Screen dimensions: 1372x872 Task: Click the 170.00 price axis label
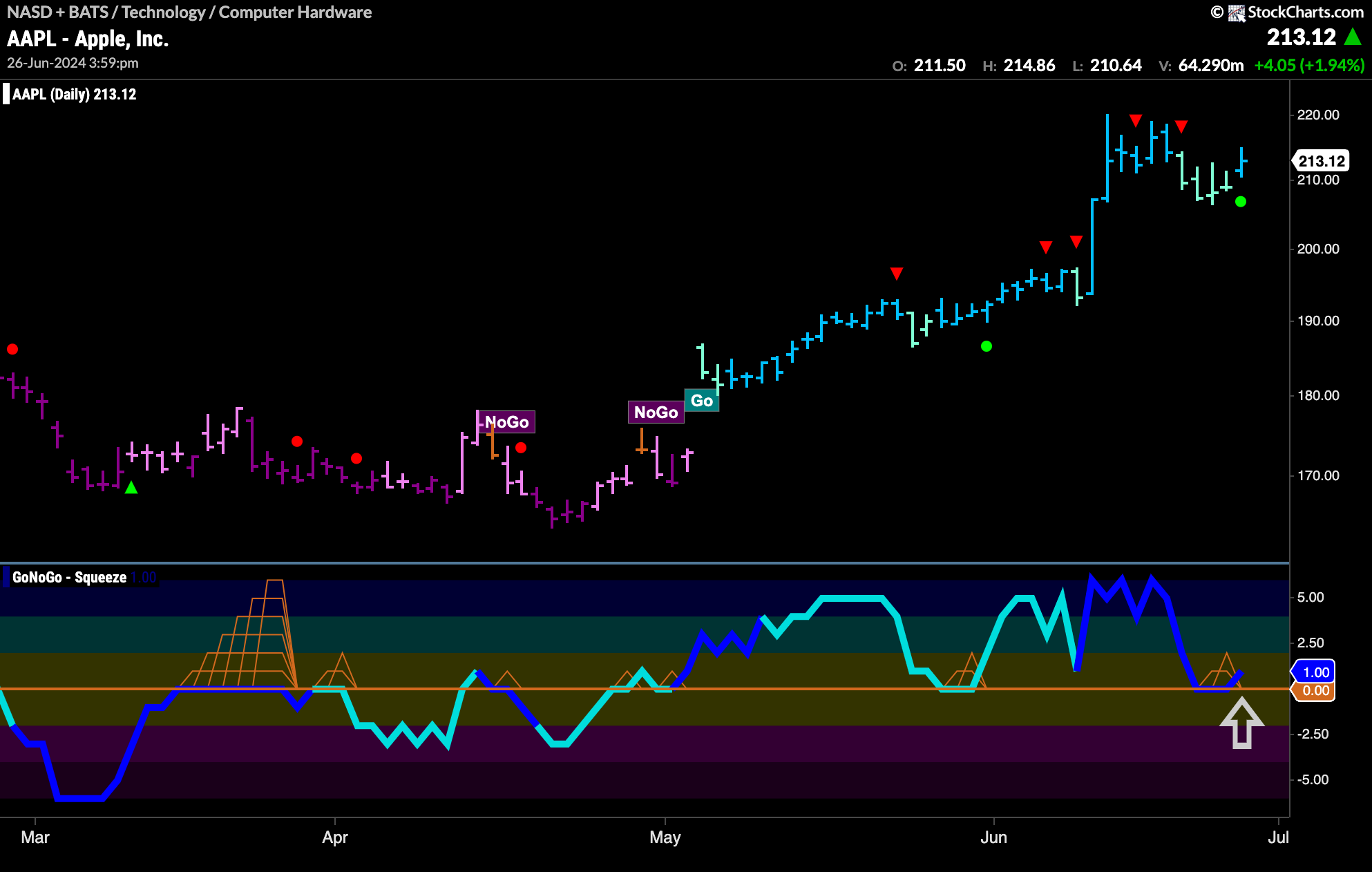(x=1318, y=475)
